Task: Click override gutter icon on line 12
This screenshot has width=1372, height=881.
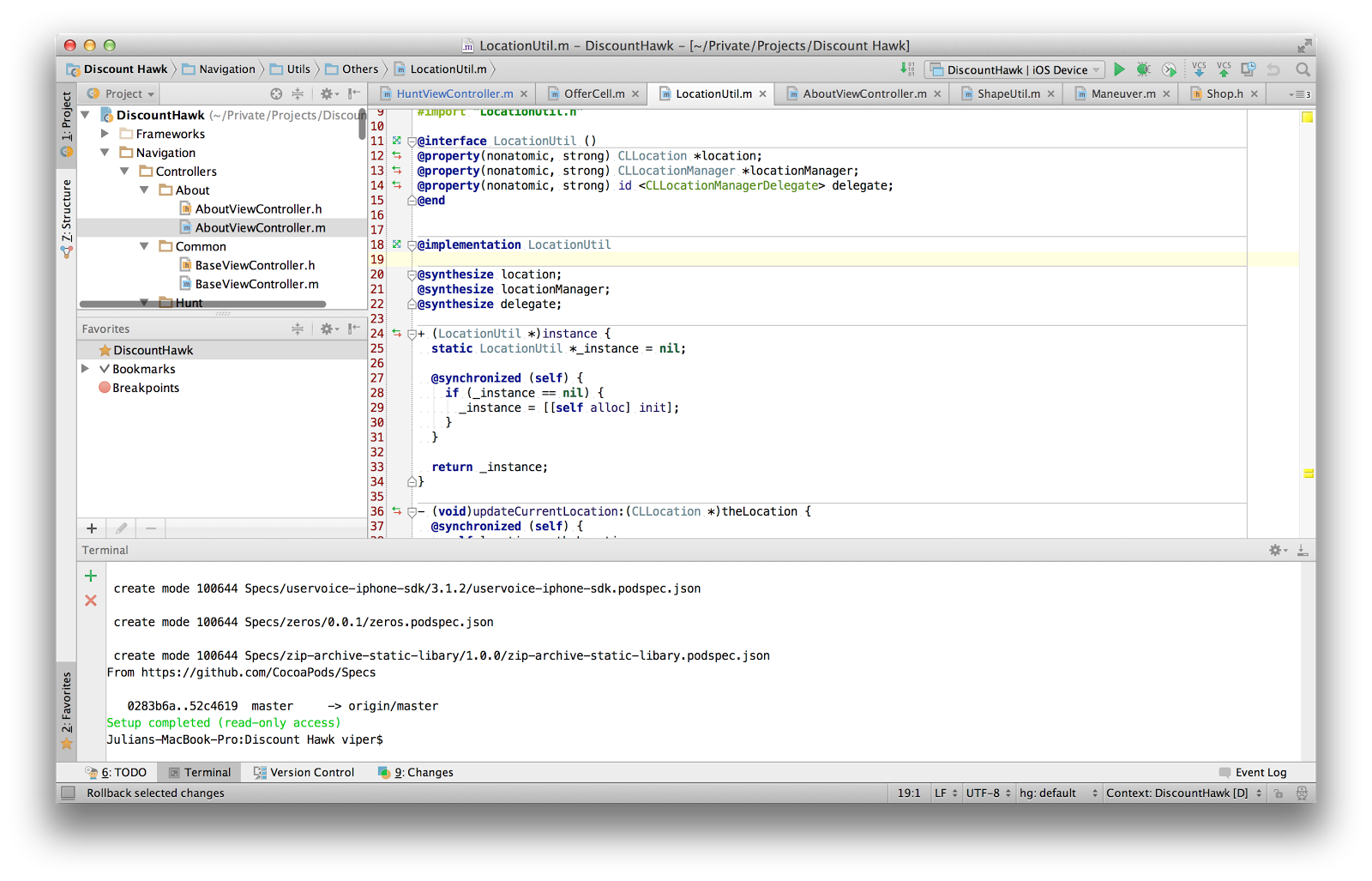Action: point(397,156)
